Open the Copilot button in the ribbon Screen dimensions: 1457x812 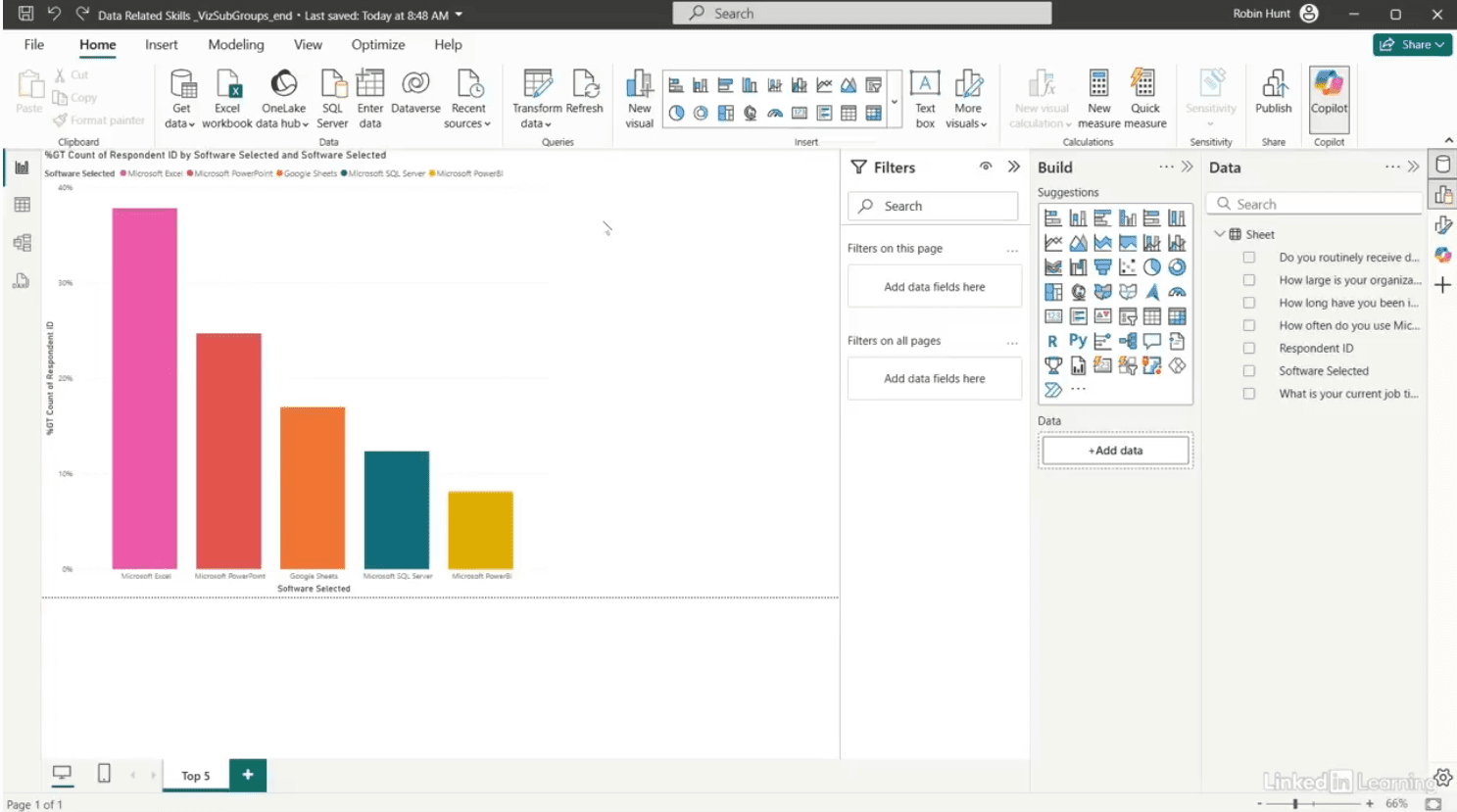click(x=1329, y=98)
